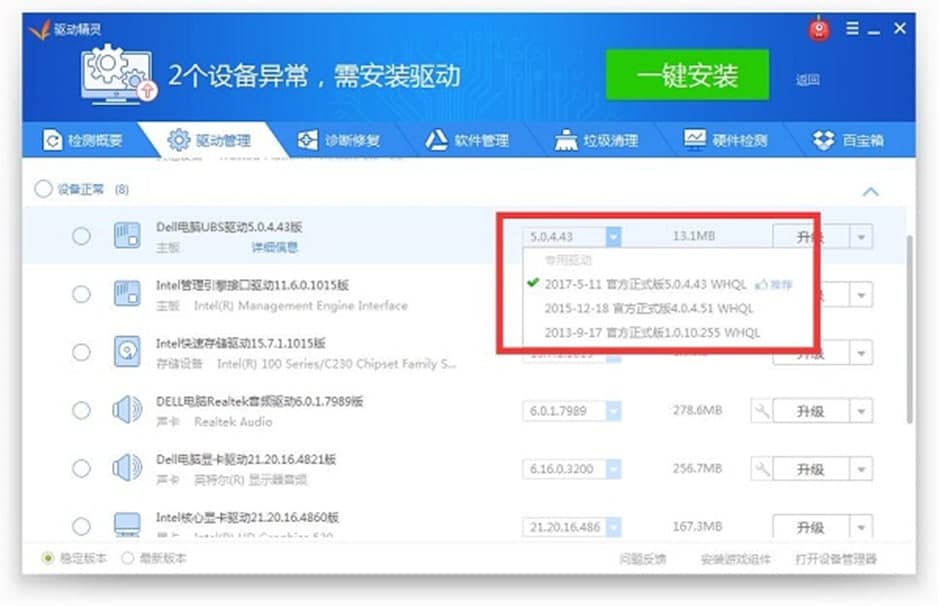
Task: Switch to the 百宝箱 tab
Action: click(x=848, y=141)
